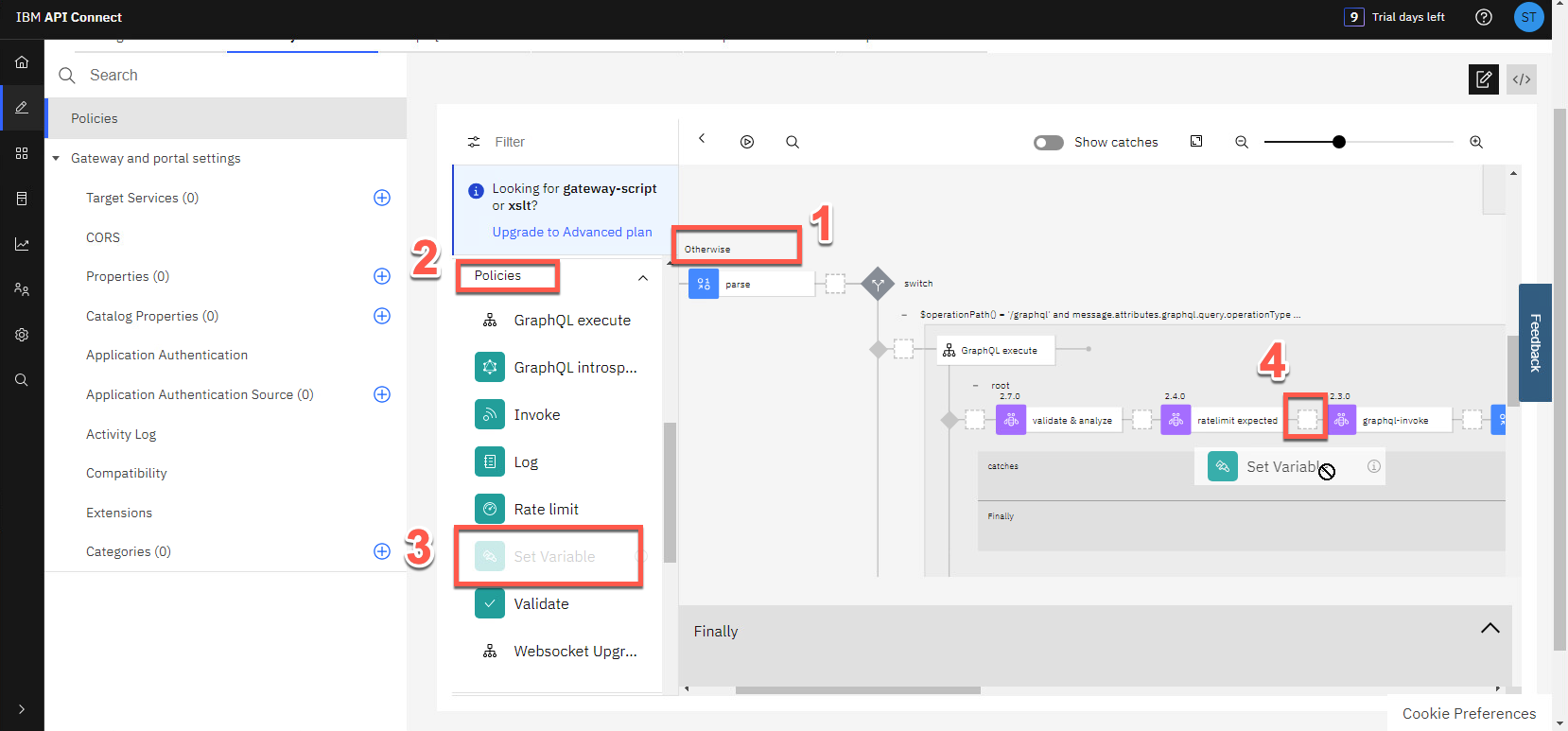Collapse the Policies palette section
Viewport: 1568px width, 731px height.
pyautogui.click(x=643, y=277)
